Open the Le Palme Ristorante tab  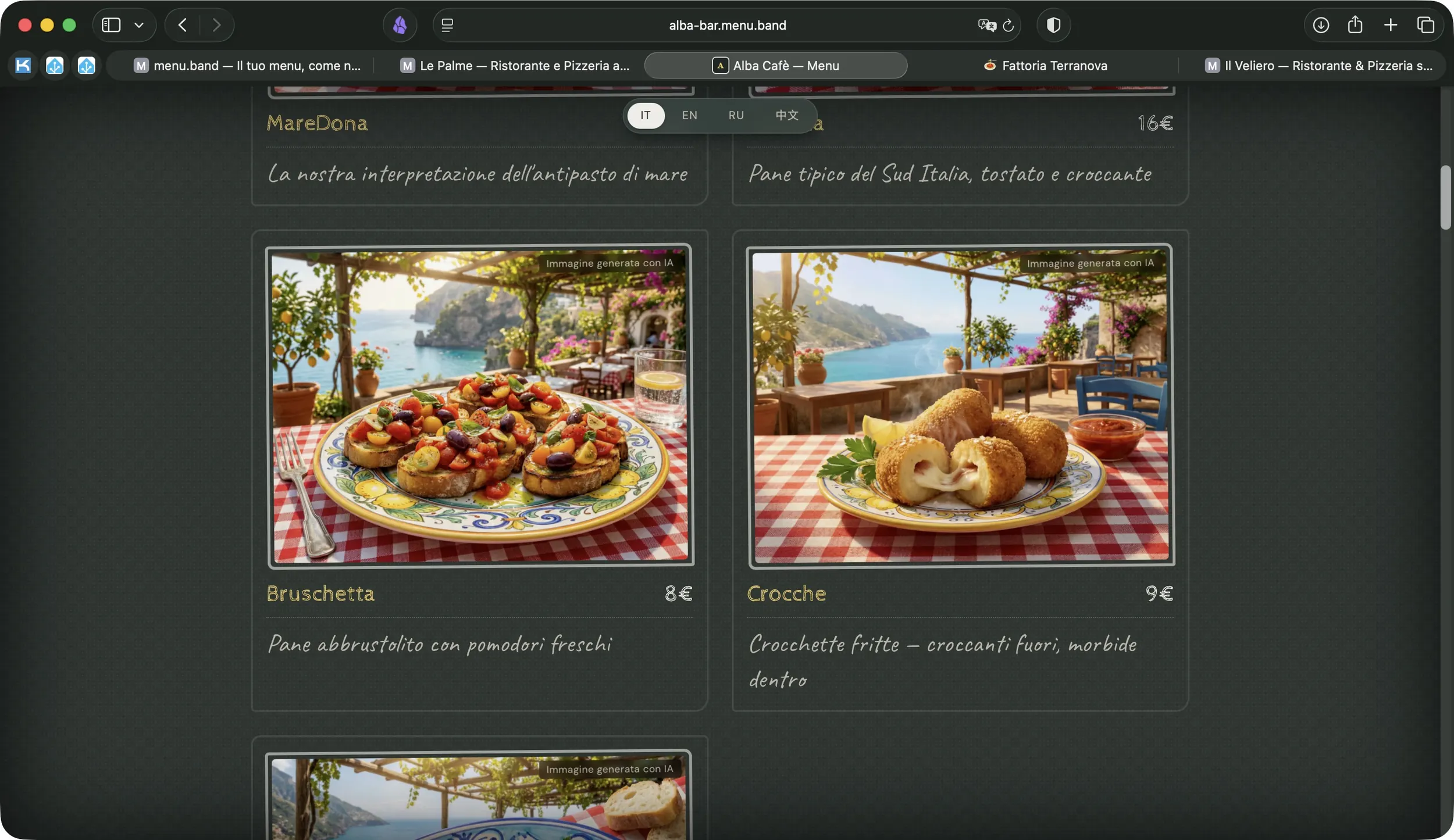(515, 66)
